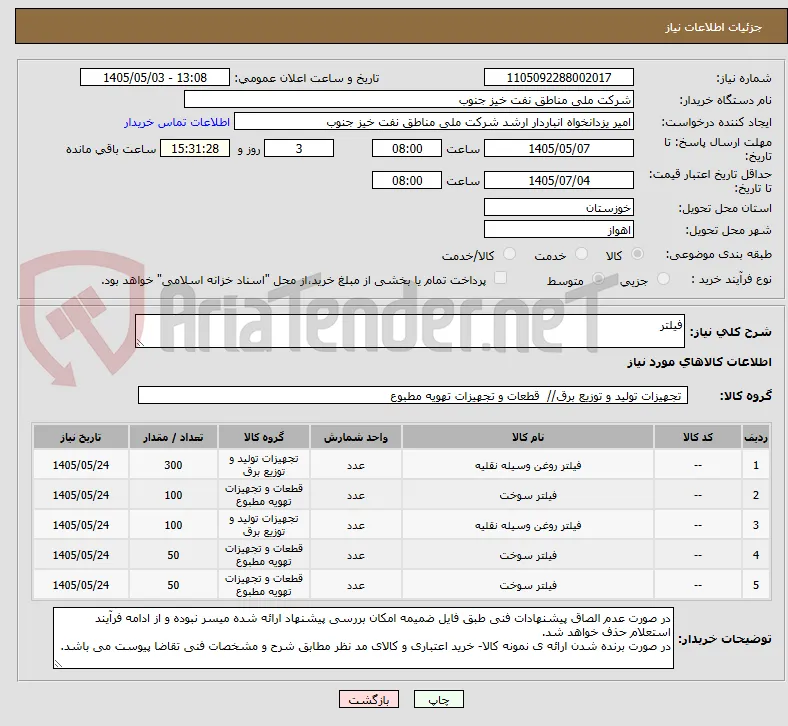Click the بازگشت back button
Image resolution: width=788 pixels, height=726 pixels.
(x=369, y=699)
